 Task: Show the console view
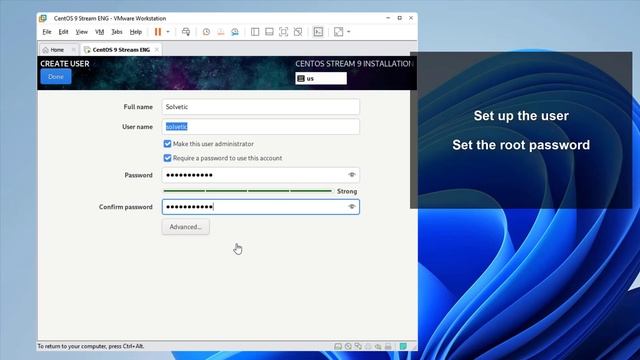click(318, 32)
